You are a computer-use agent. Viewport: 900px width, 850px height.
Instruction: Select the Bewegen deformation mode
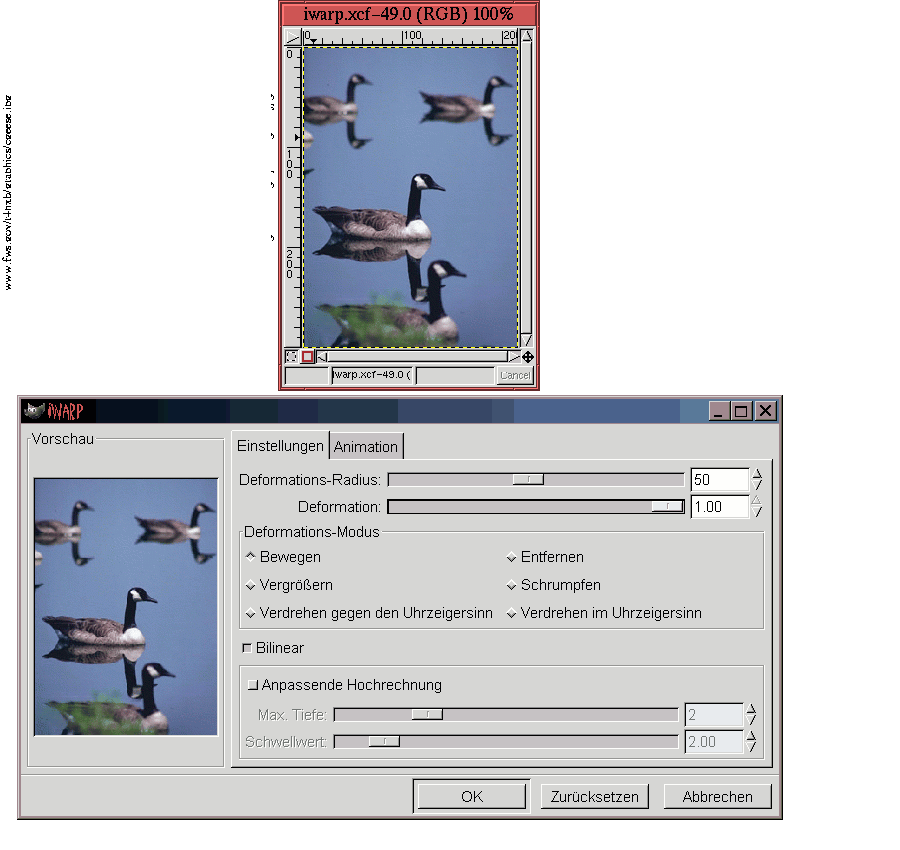coord(250,557)
